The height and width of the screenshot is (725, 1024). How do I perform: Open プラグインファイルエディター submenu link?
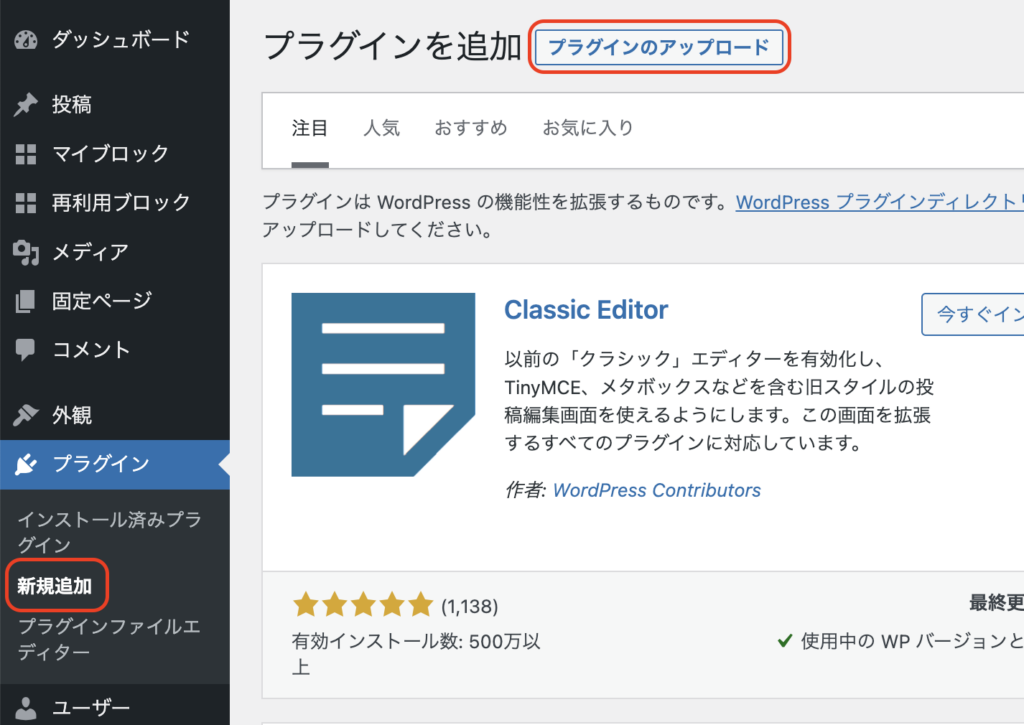109,639
